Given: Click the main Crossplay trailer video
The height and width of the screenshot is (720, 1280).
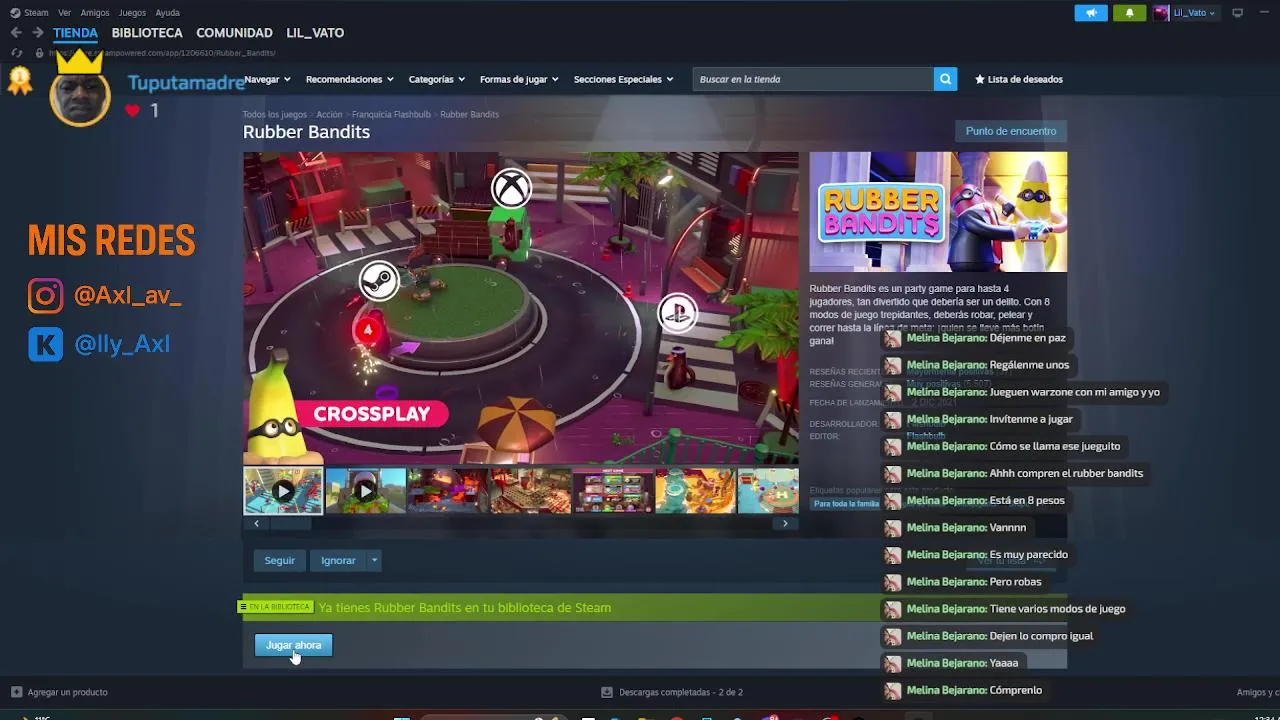Looking at the screenshot, I should [x=521, y=308].
